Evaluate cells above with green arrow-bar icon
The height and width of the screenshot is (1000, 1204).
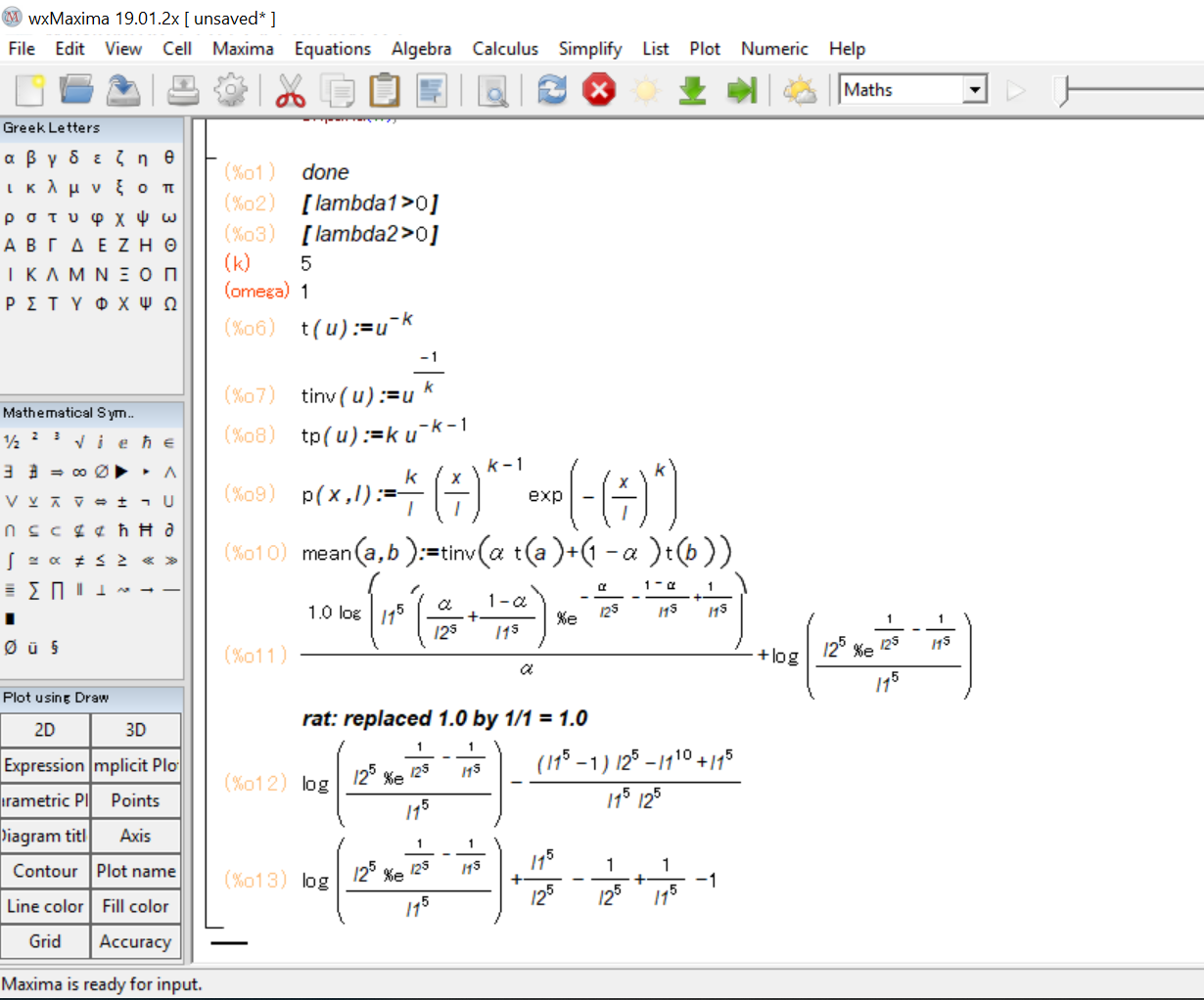click(741, 90)
